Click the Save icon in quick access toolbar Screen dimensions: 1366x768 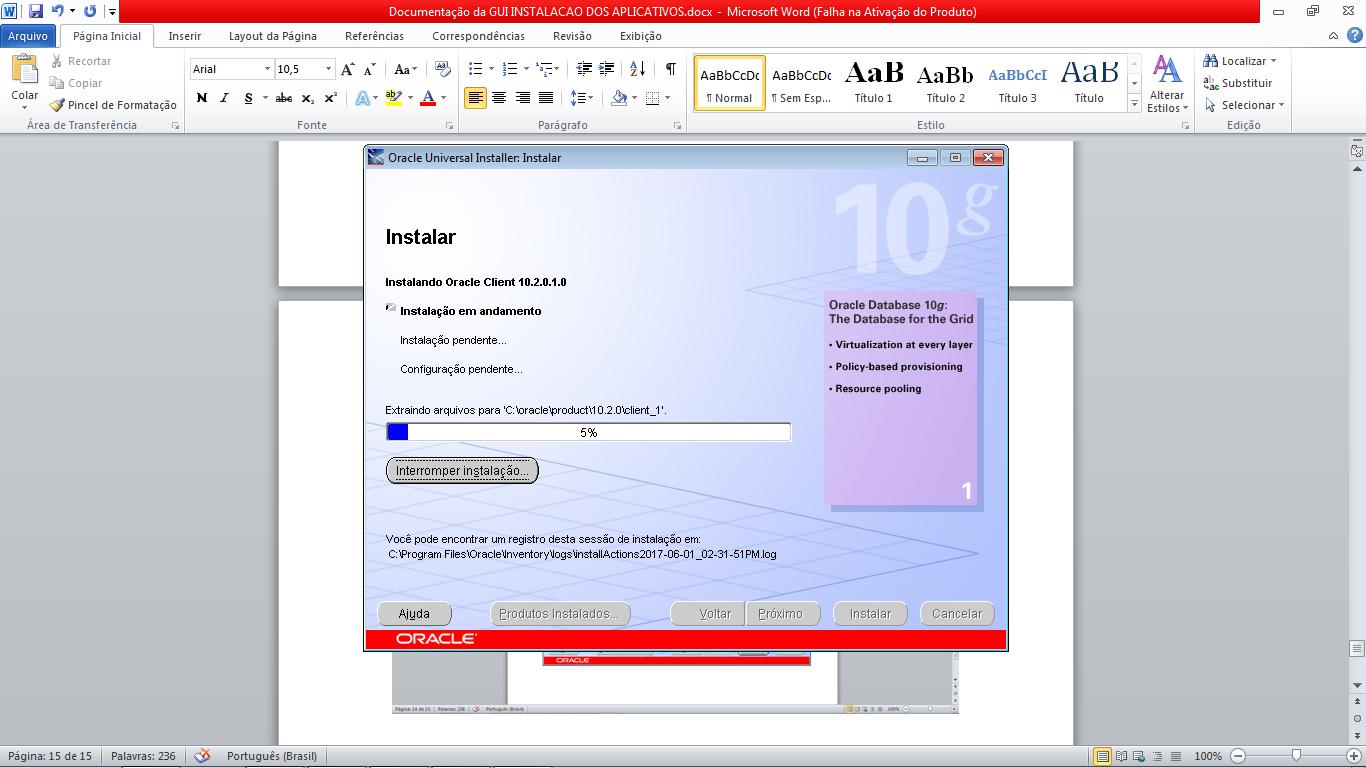pos(36,12)
